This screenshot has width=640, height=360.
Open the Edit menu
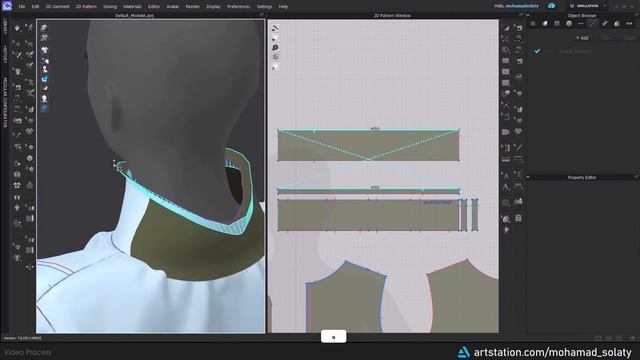tap(36, 7)
